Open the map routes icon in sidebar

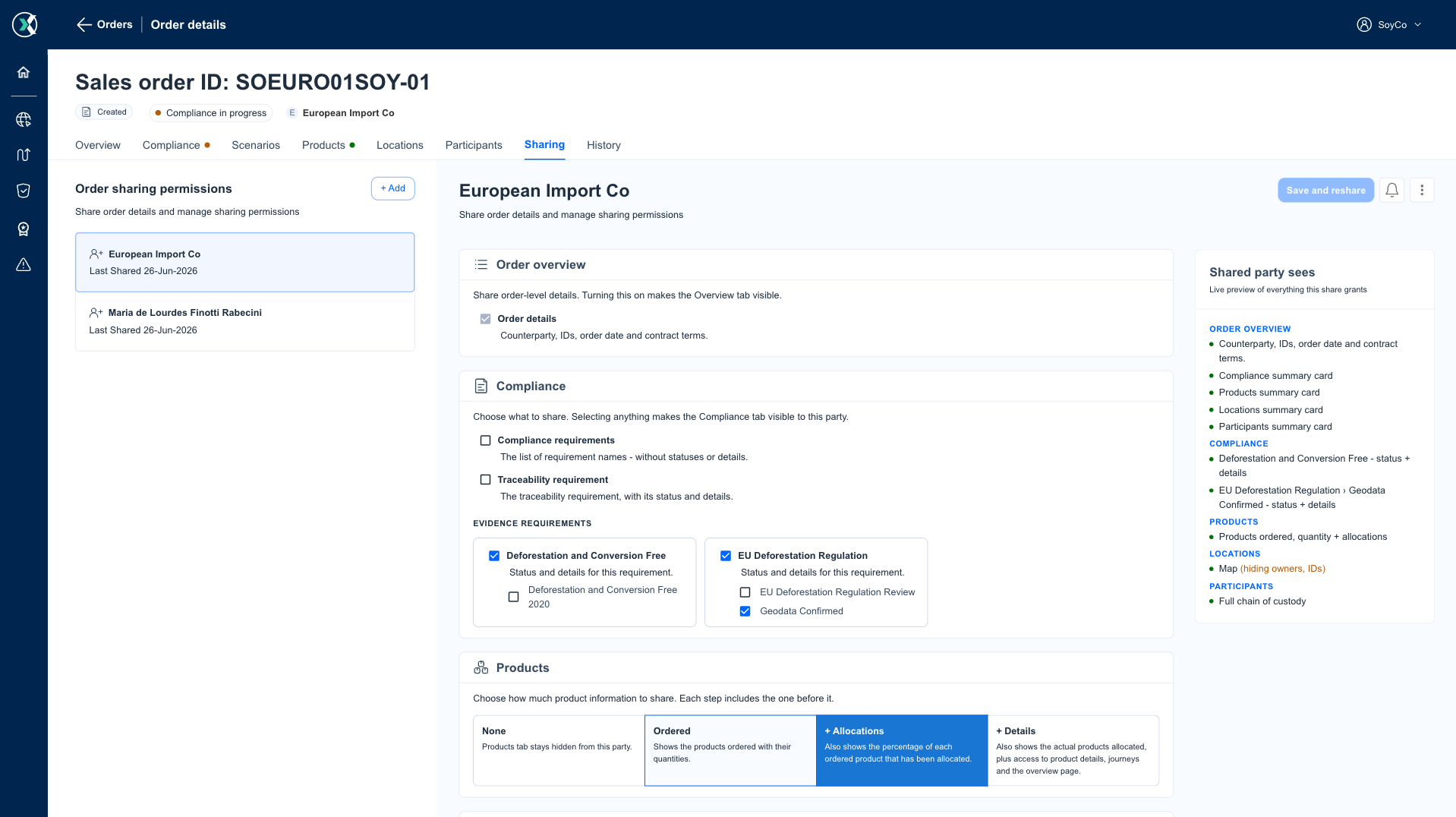click(24, 155)
